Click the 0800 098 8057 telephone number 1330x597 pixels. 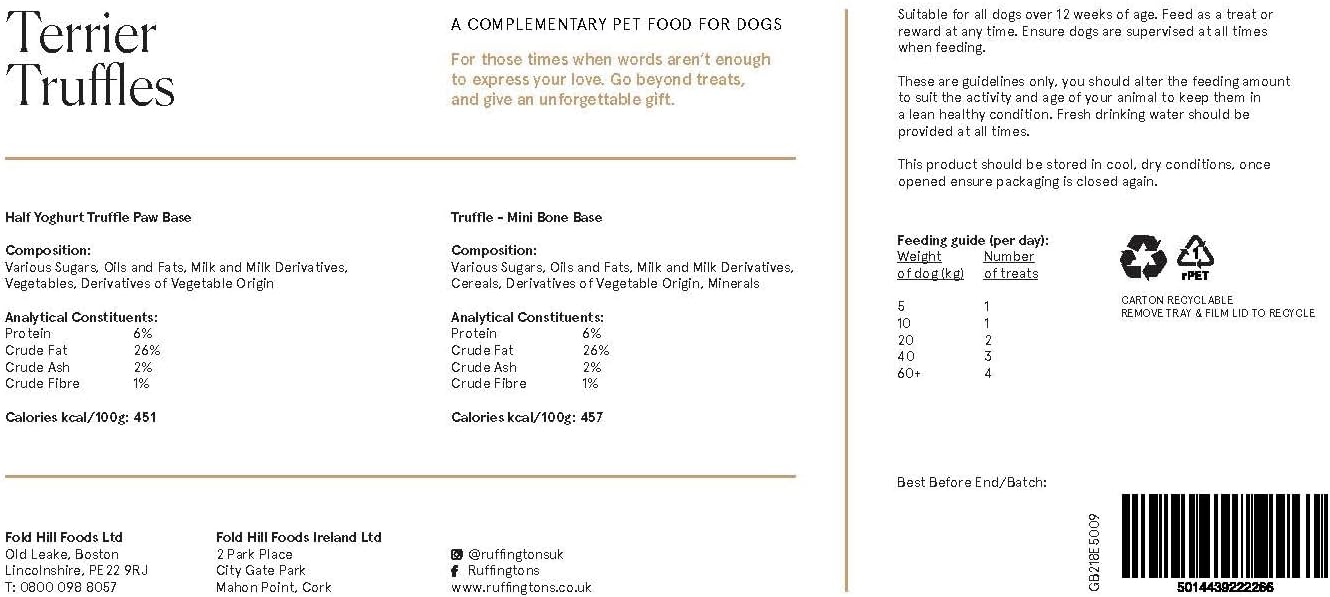point(69,587)
